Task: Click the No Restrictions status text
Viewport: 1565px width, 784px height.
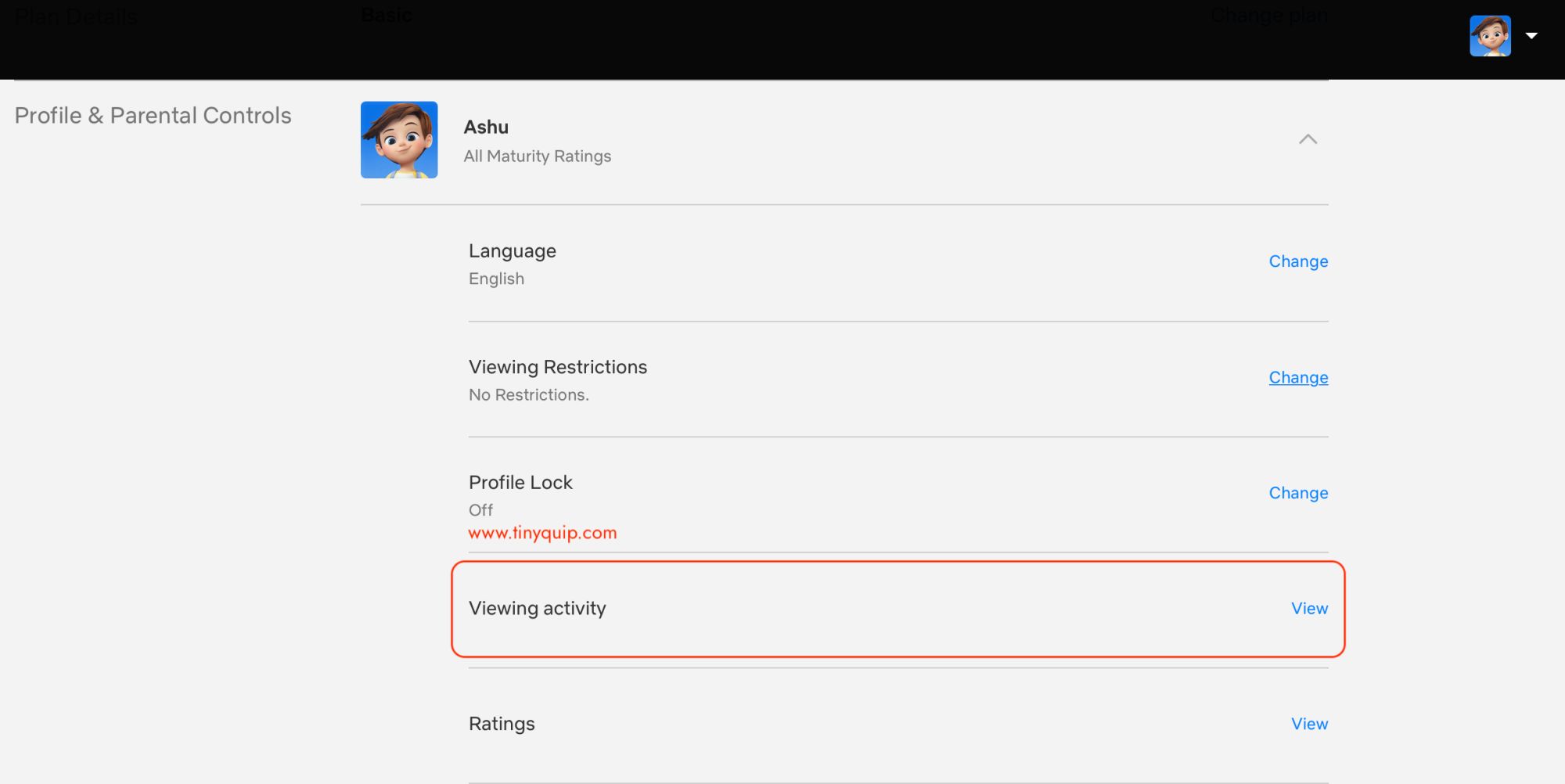Action: 528,394
